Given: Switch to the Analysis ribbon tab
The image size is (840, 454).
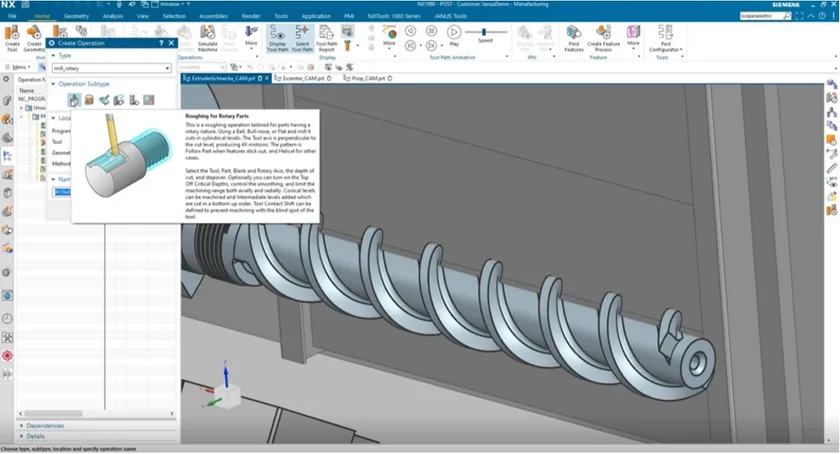Looking at the screenshot, I should pos(112,16).
